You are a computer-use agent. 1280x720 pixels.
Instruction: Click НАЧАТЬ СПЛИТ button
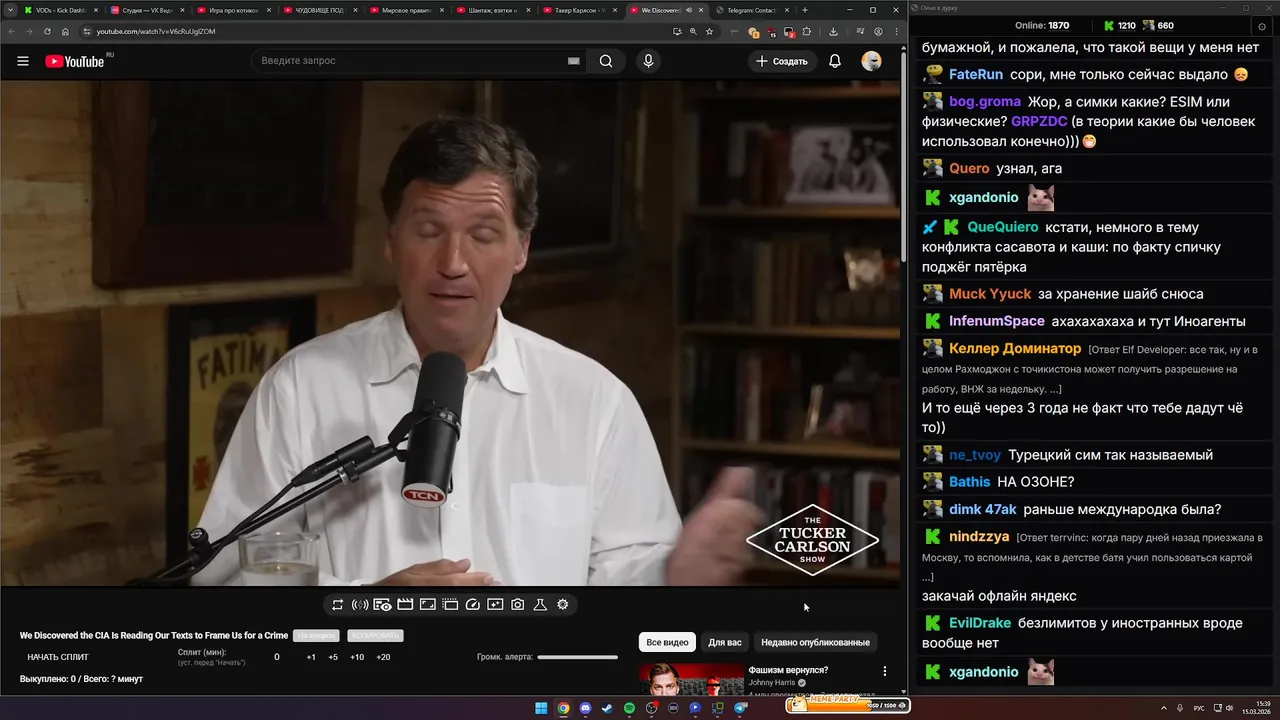58,657
